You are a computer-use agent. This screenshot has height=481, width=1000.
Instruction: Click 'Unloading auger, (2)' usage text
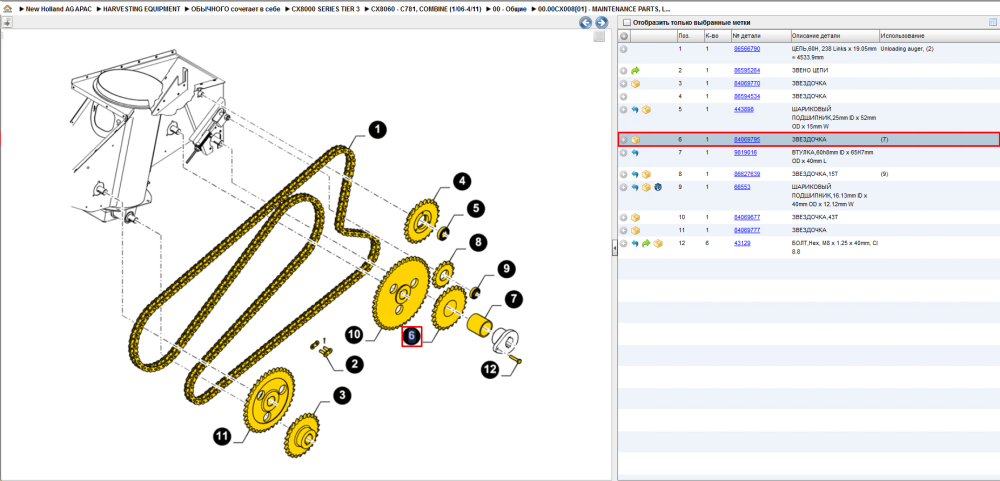pos(907,48)
